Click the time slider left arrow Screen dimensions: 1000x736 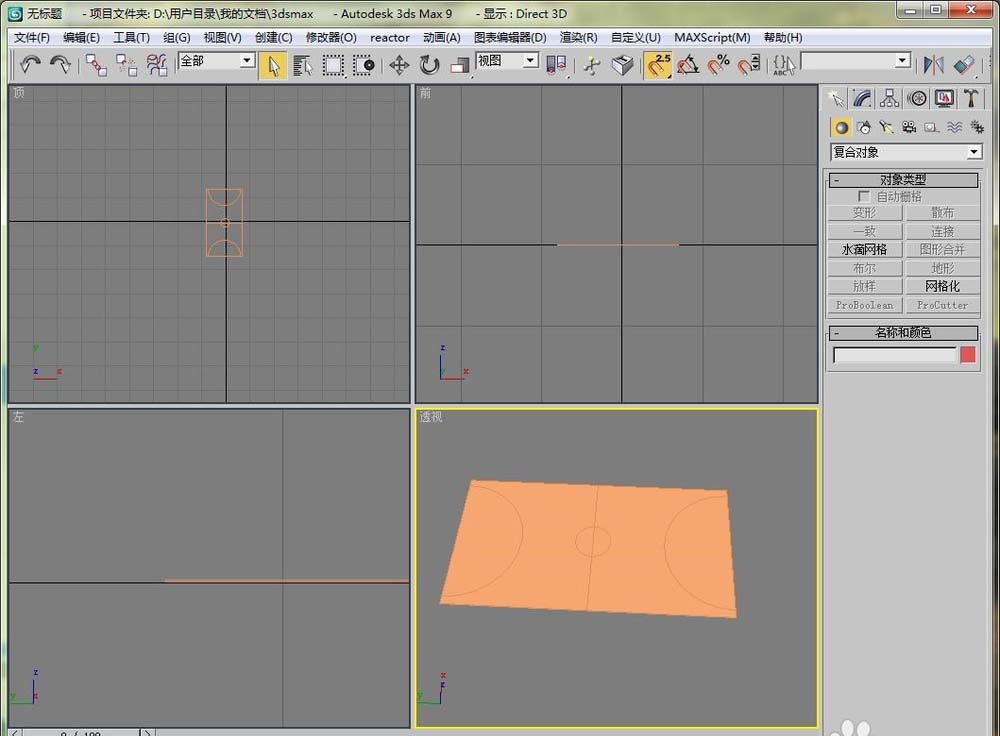pyautogui.click(x=15, y=732)
